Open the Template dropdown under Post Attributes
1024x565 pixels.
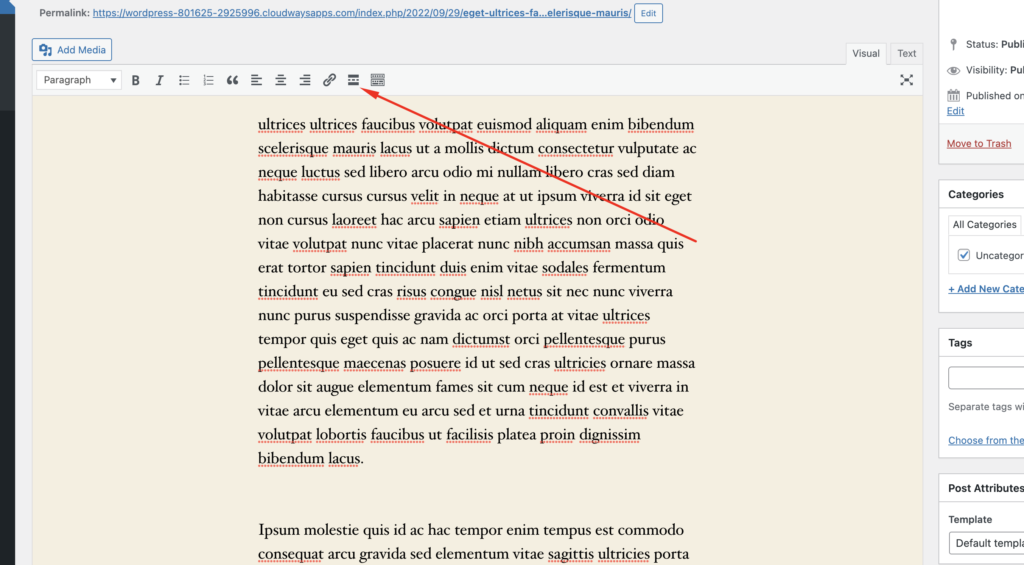986,543
